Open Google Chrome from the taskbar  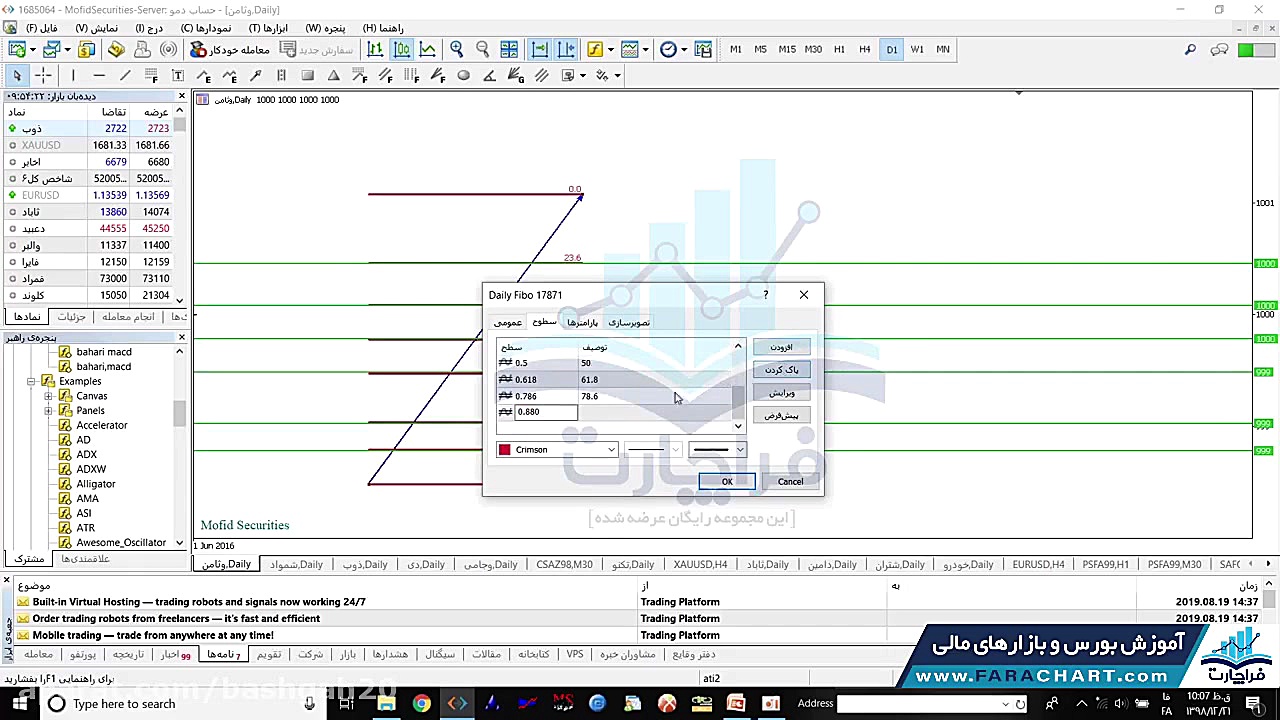coord(421,704)
